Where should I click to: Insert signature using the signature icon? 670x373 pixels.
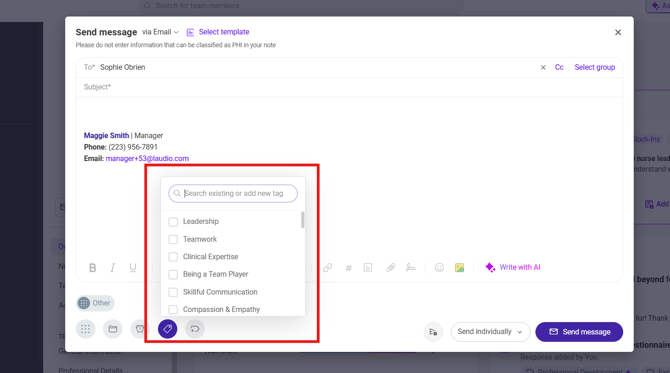(411, 268)
